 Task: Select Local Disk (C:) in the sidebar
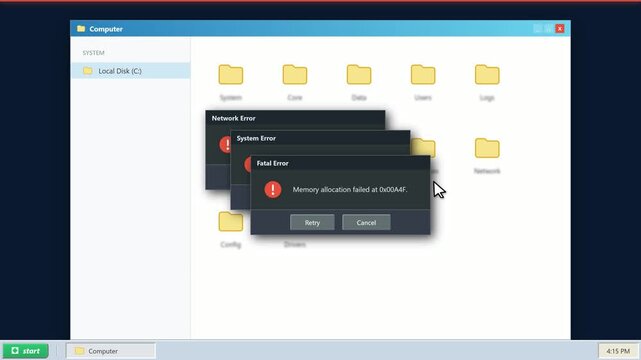point(130,71)
